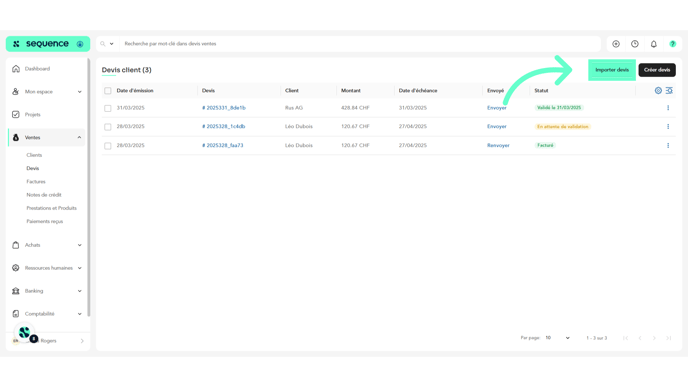
Task: Open Notes de crédit submenu item
Action: [44, 195]
